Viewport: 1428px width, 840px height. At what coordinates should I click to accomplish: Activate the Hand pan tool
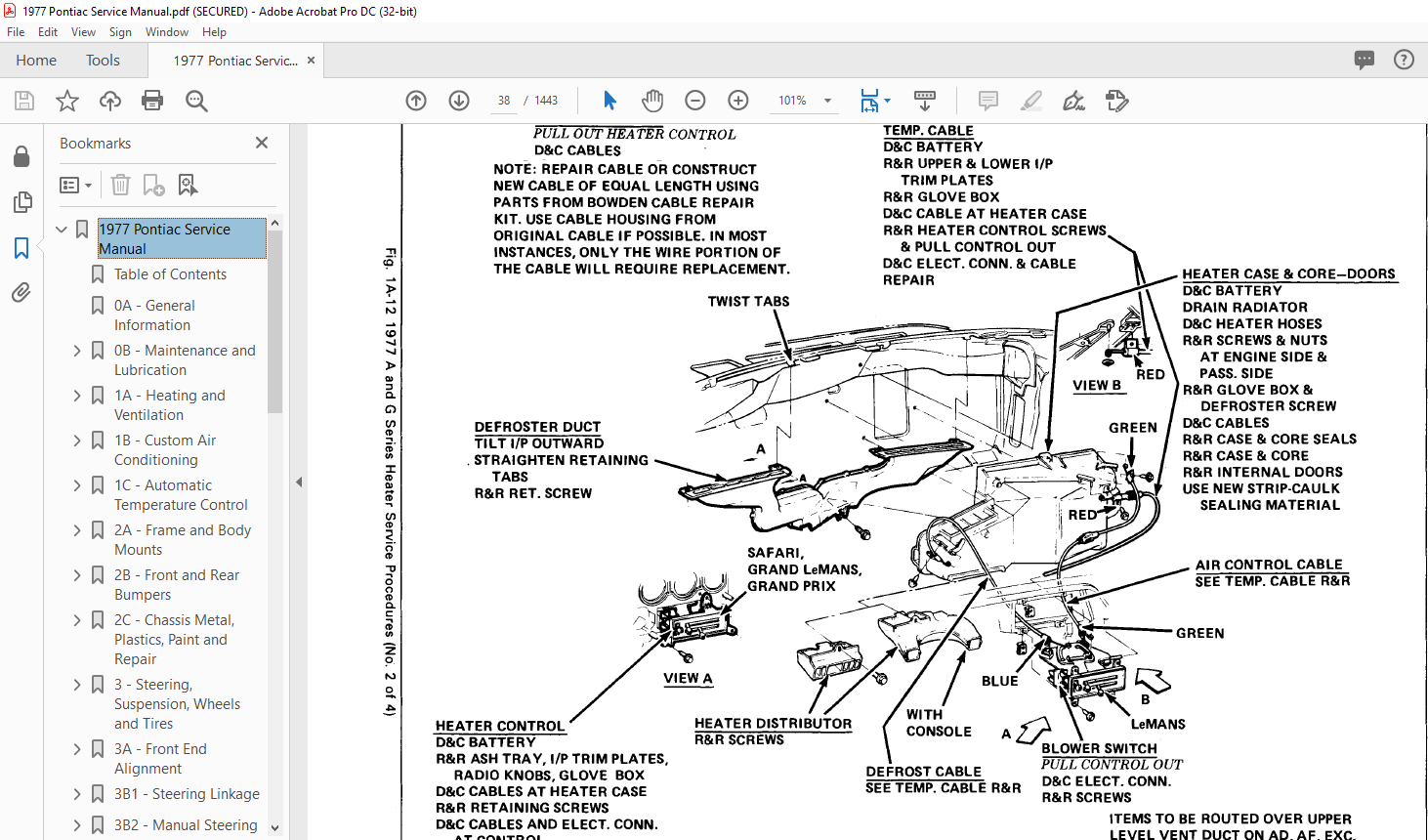click(652, 101)
